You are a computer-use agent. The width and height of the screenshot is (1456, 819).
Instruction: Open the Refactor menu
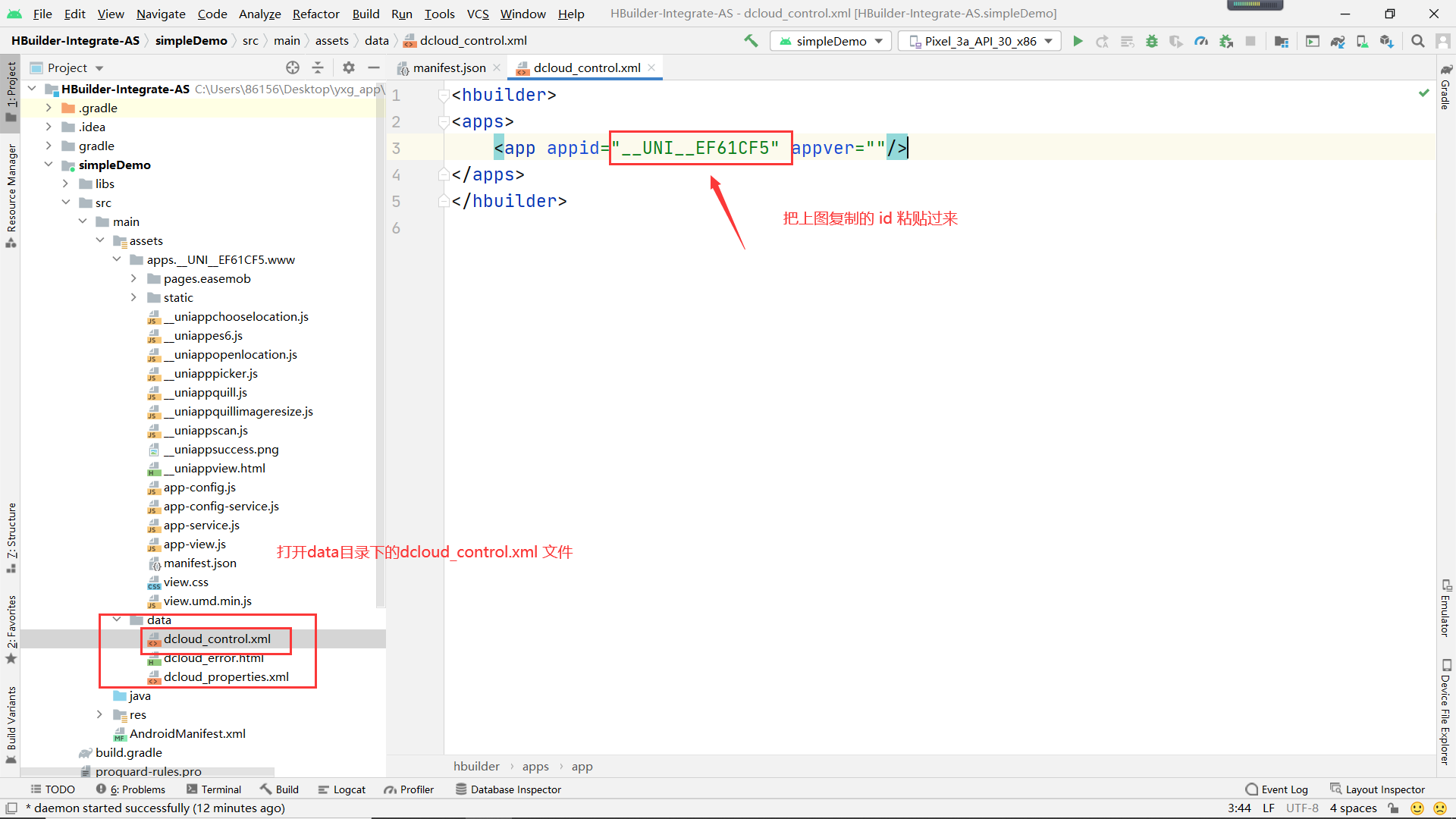pos(315,14)
